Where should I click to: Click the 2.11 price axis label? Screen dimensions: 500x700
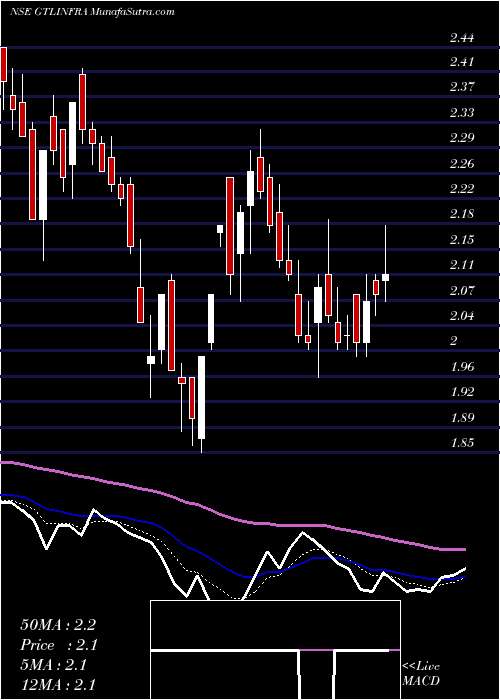pyautogui.click(x=462, y=265)
